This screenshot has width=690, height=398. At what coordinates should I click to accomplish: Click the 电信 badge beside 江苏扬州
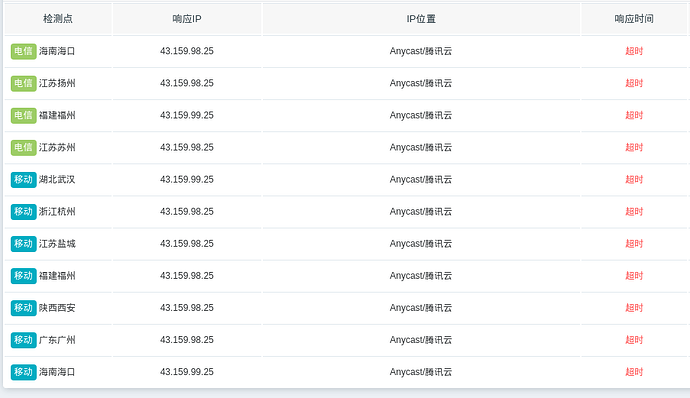point(23,83)
